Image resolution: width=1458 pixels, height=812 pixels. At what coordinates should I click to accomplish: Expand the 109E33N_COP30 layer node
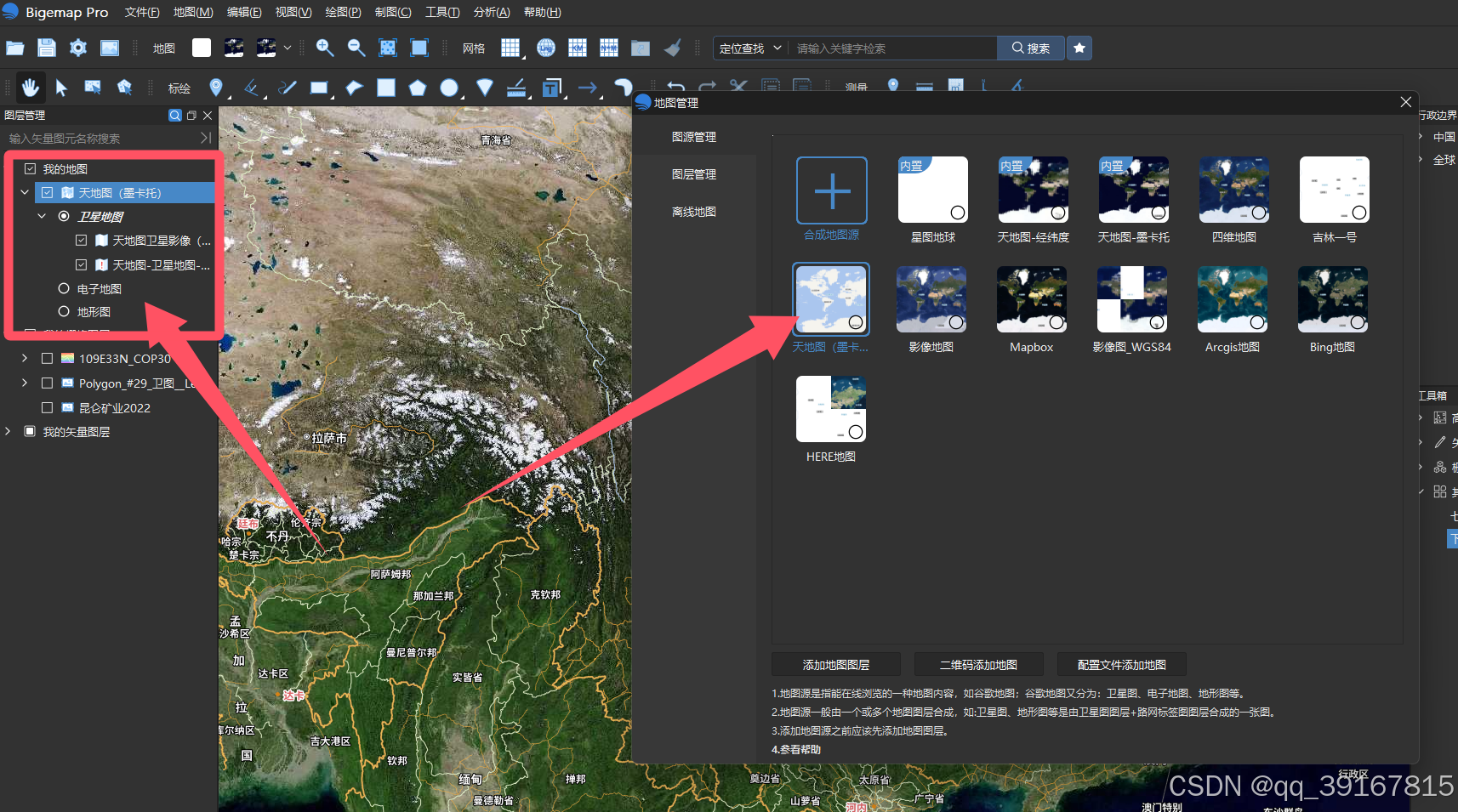[x=25, y=359]
